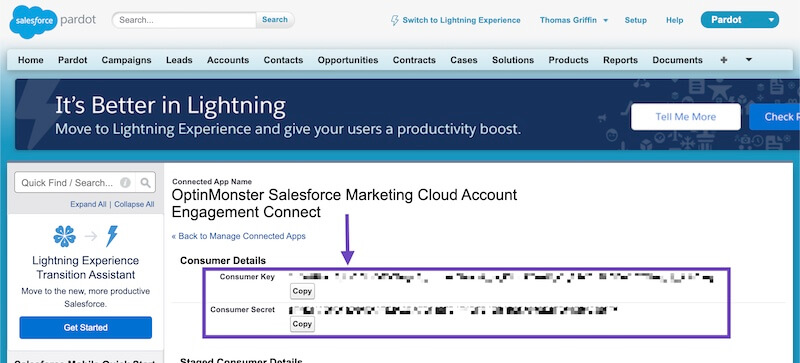The width and height of the screenshot is (800, 363).
Task: Click the Consumer Key label
Action: click(247, 277)
